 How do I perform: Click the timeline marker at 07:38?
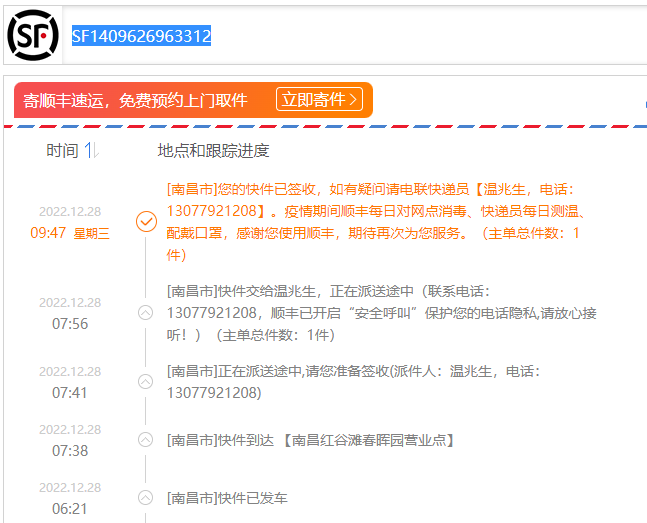(145, 440)
